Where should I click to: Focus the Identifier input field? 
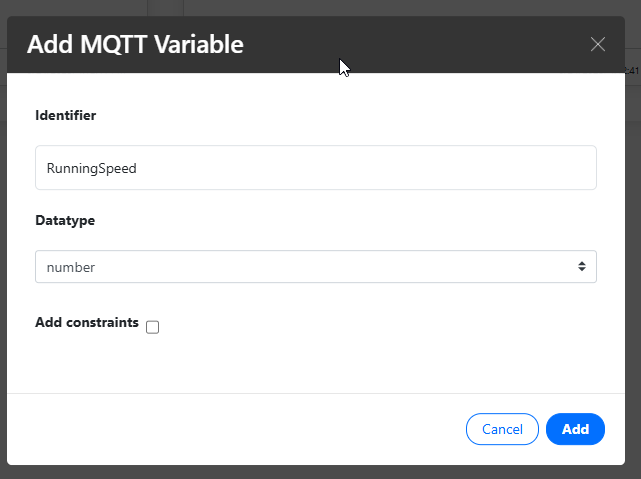pos(316,168)
